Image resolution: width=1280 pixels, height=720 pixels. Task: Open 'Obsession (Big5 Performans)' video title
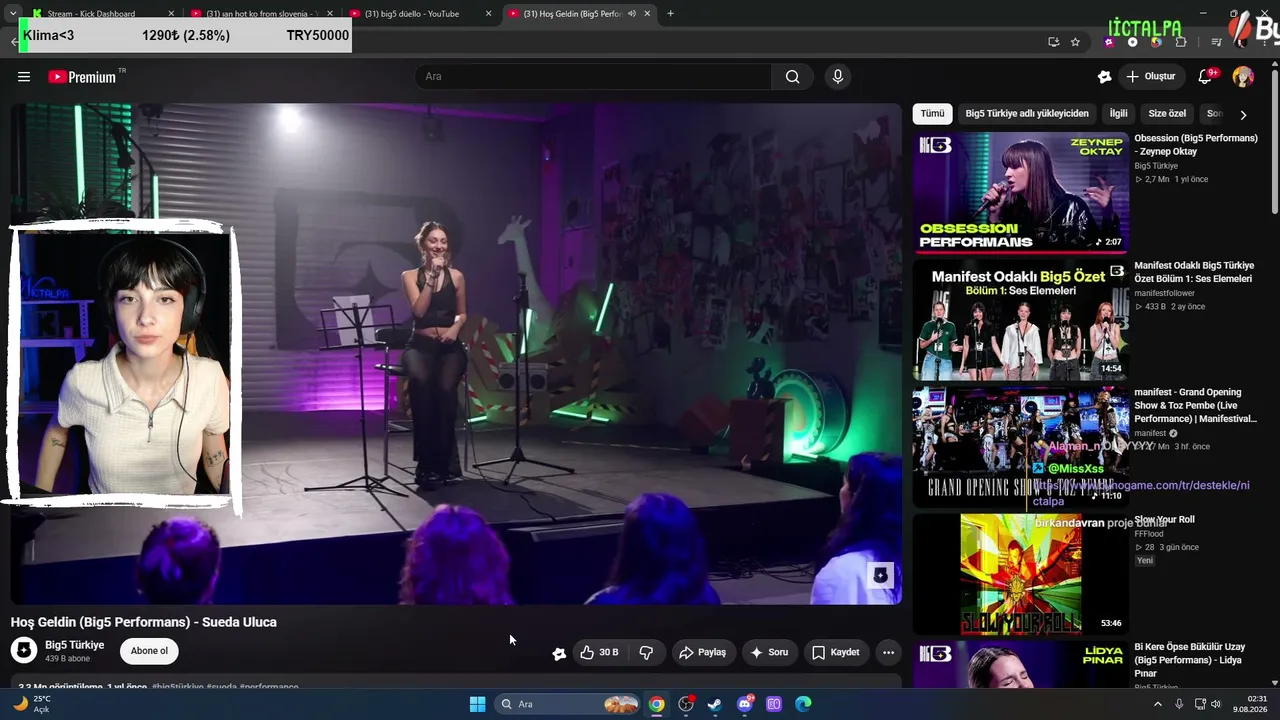pyautogui.click(x=1196, y=145)
